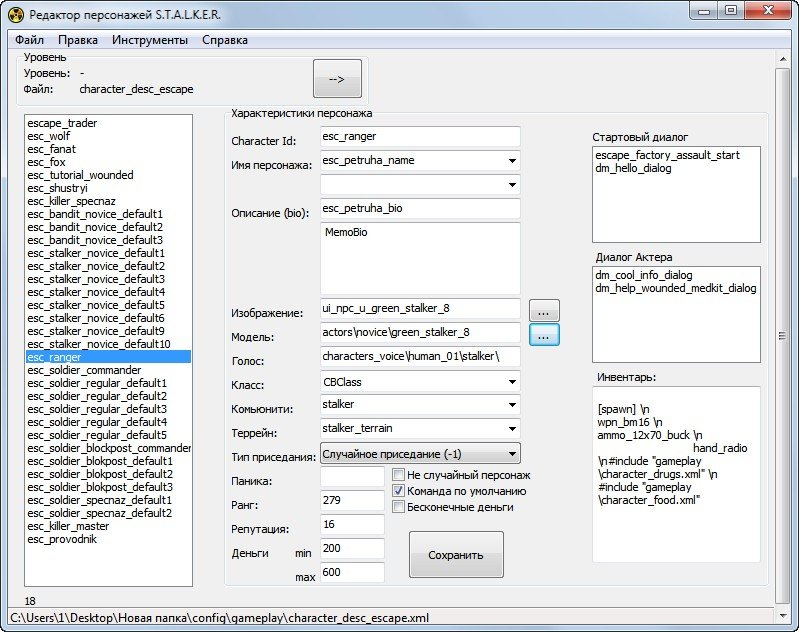
Task: Click the arrow button next to level file
Action: coord(336,79)
